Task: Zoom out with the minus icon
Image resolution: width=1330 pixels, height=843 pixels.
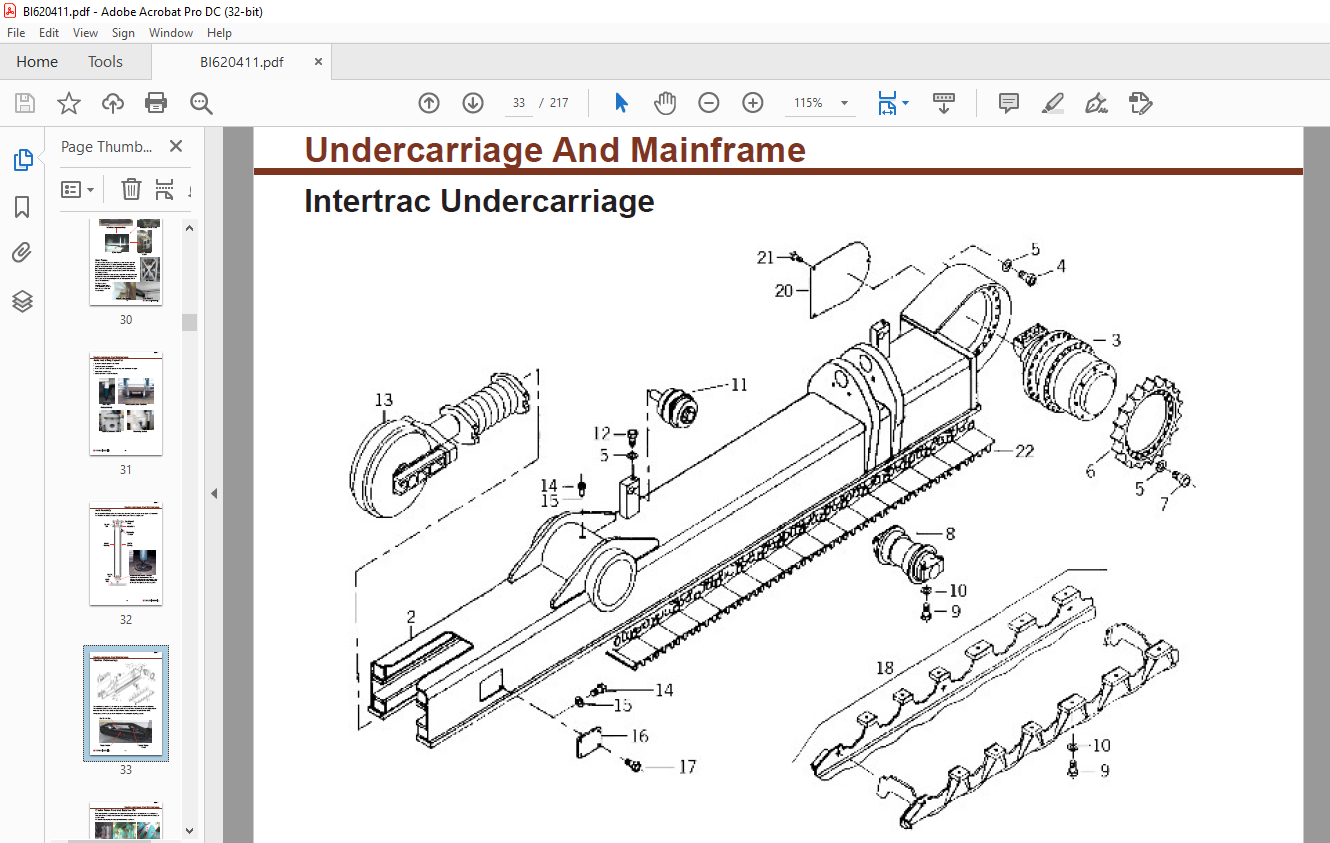Action: 709,103
